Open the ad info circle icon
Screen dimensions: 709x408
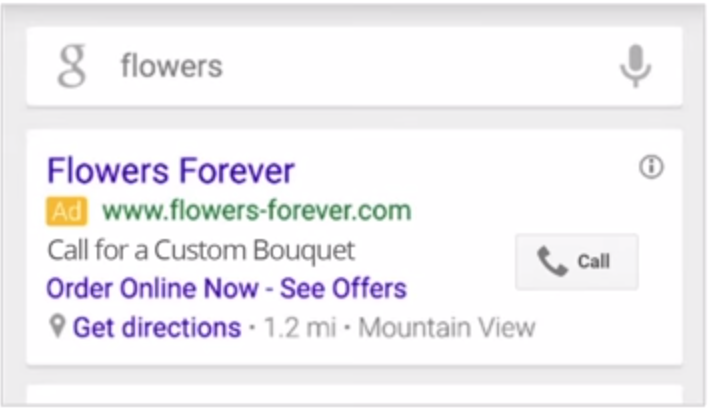(x=651, y=168)
